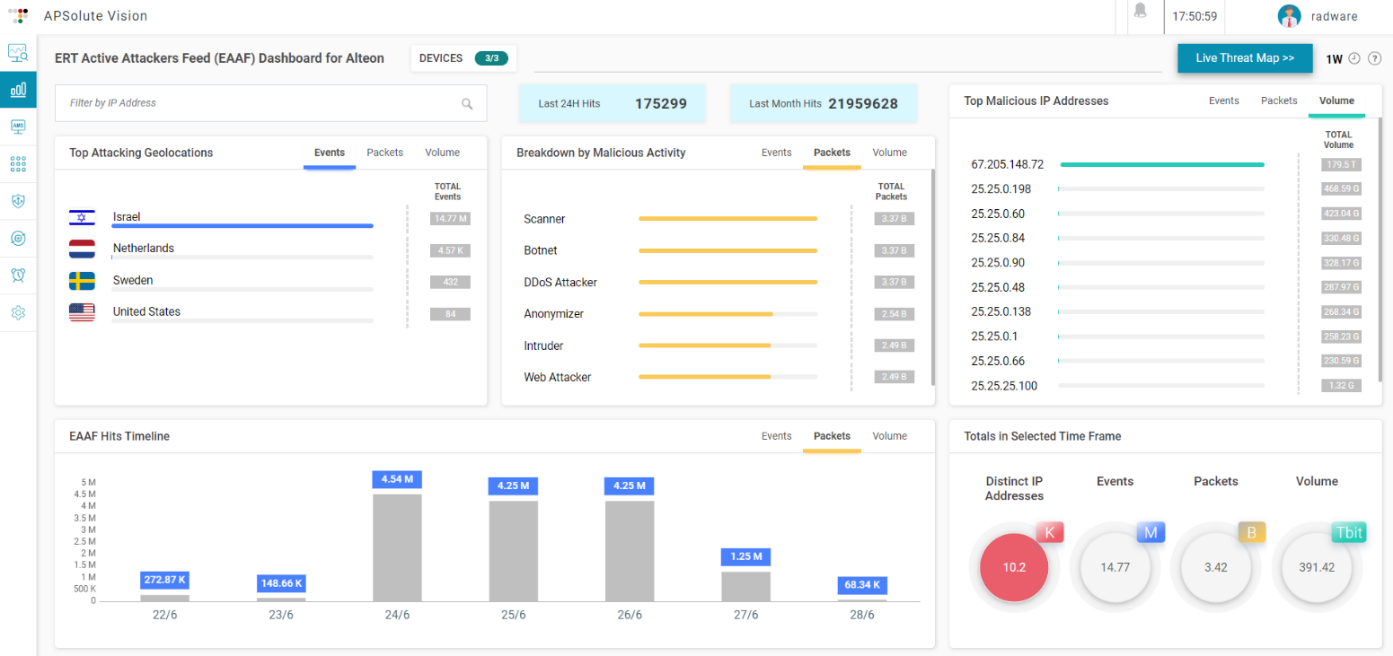
Task: Click the 25/6 bar in hits timeline
Action: tap(513, 551)
